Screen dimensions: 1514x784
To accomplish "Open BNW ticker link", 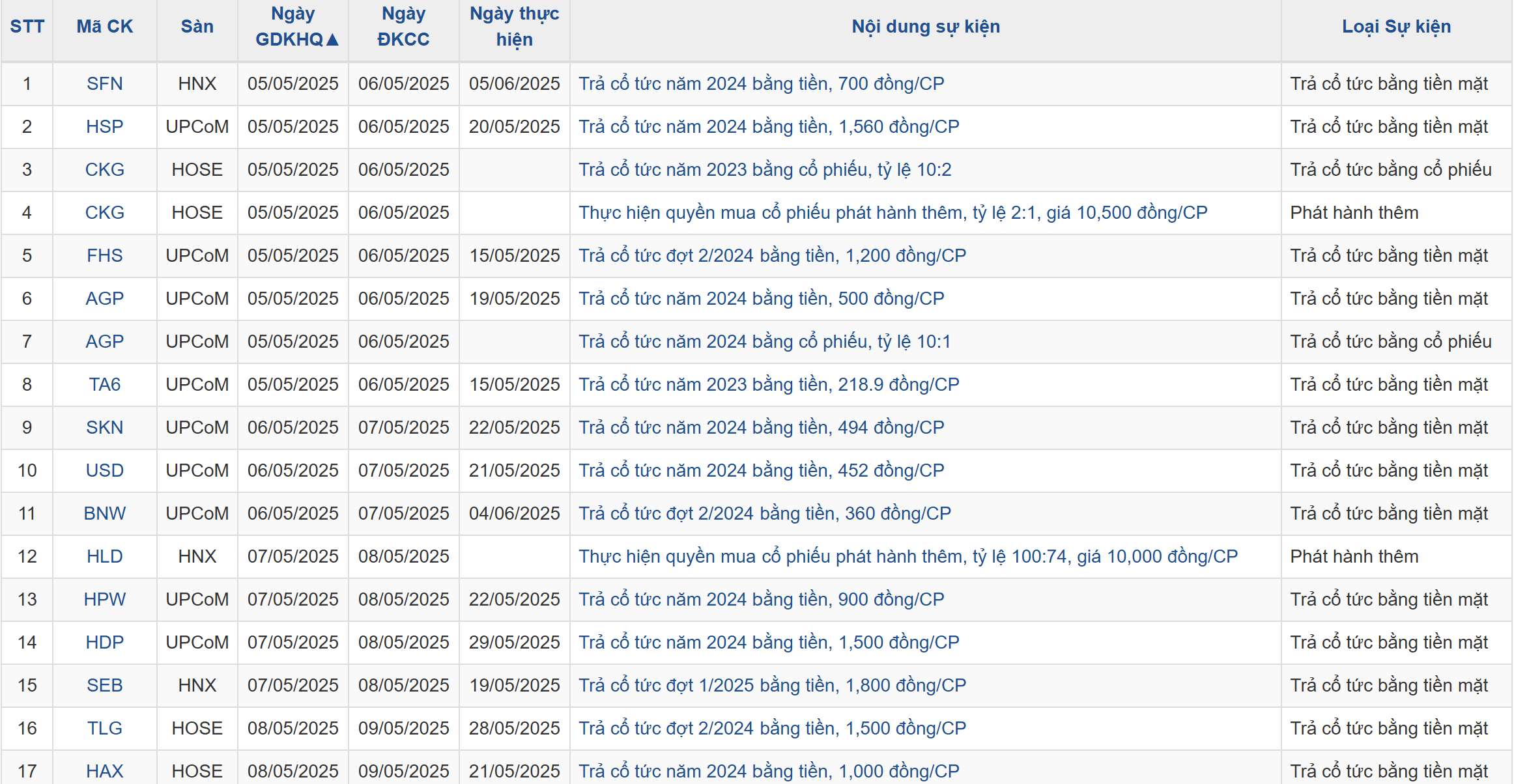I will point(104,514).
